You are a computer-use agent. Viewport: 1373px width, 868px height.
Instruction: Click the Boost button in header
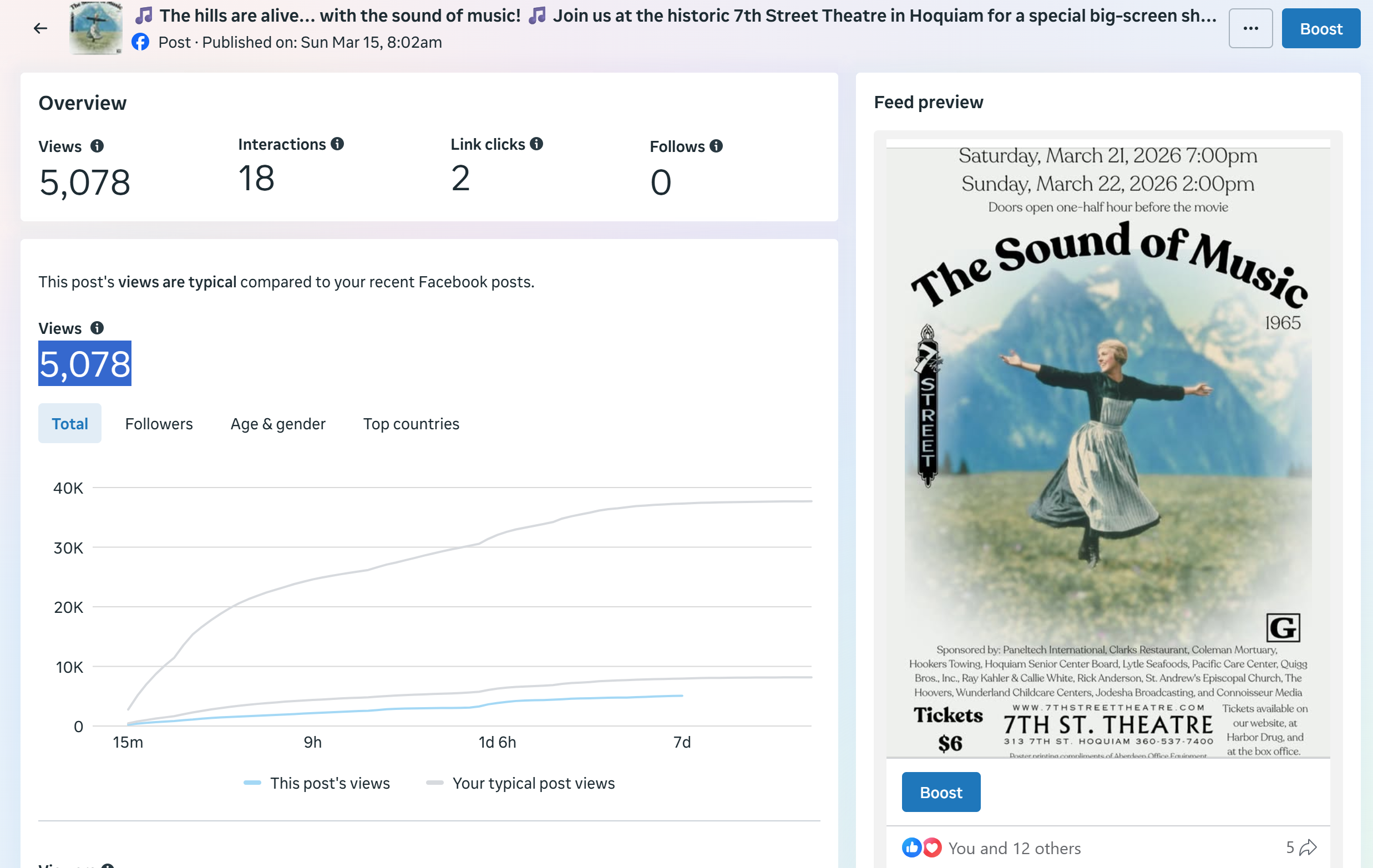pyautogui.click(x=1320, y=28)
